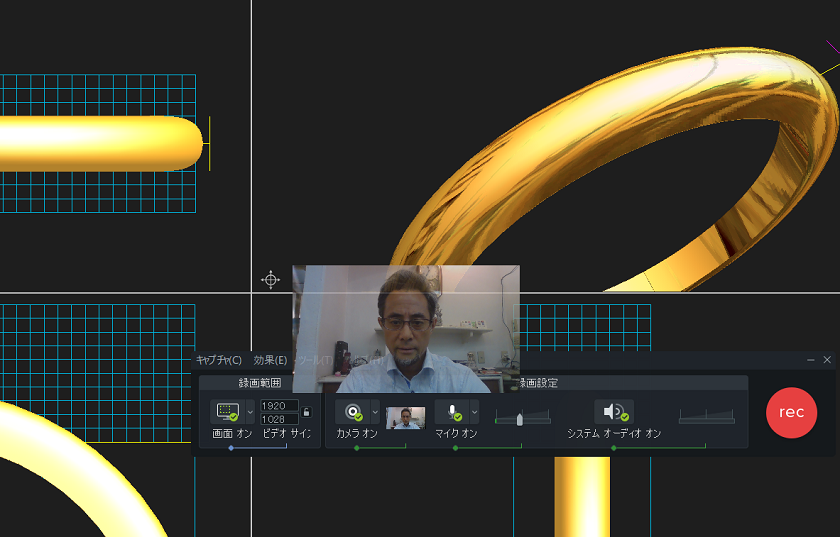Open the 効果(E) menu

click(x=270, y=360)
